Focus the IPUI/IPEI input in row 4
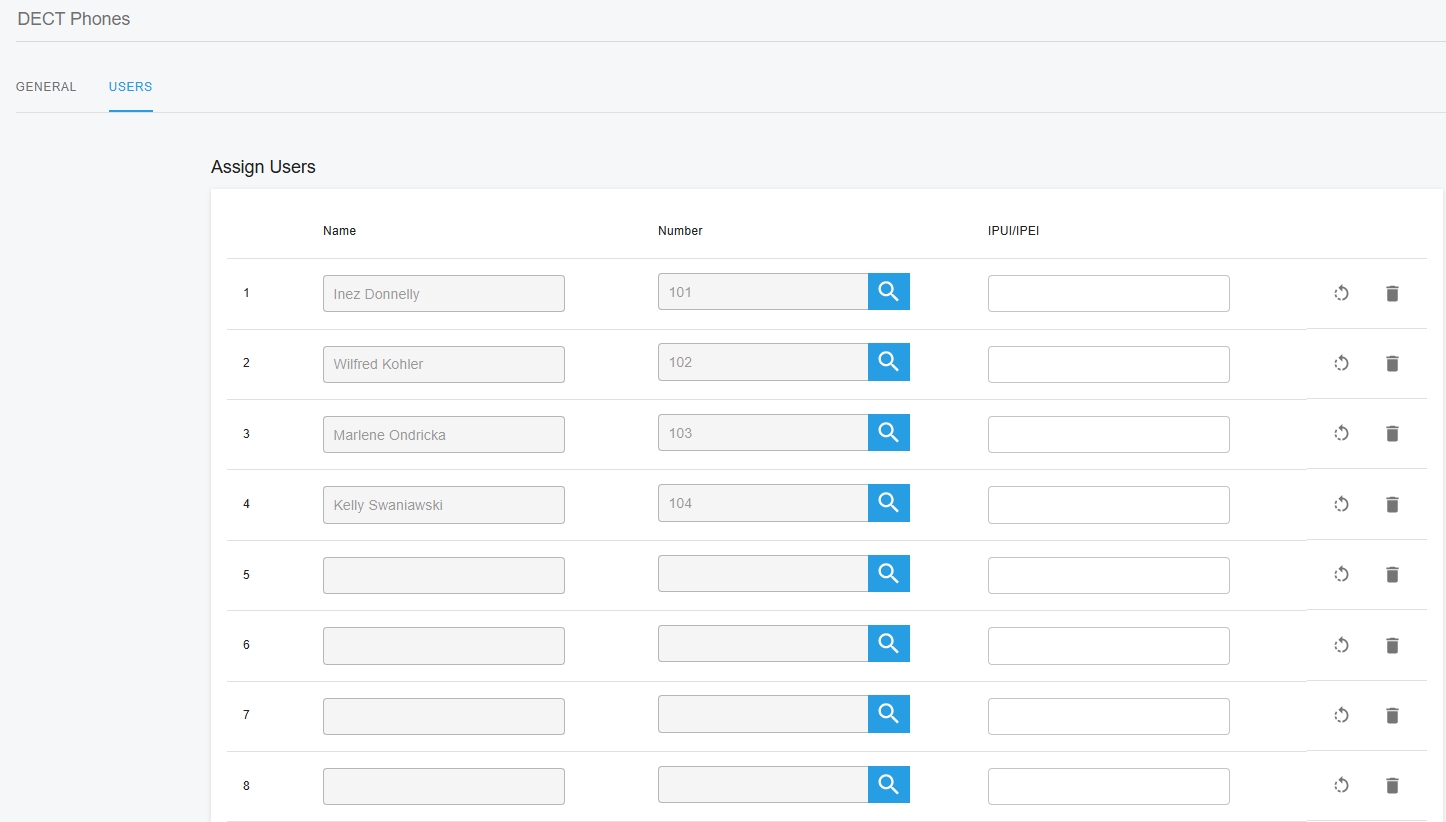Viewport: 1446px width, 822px height. [x=1108, y=505]
